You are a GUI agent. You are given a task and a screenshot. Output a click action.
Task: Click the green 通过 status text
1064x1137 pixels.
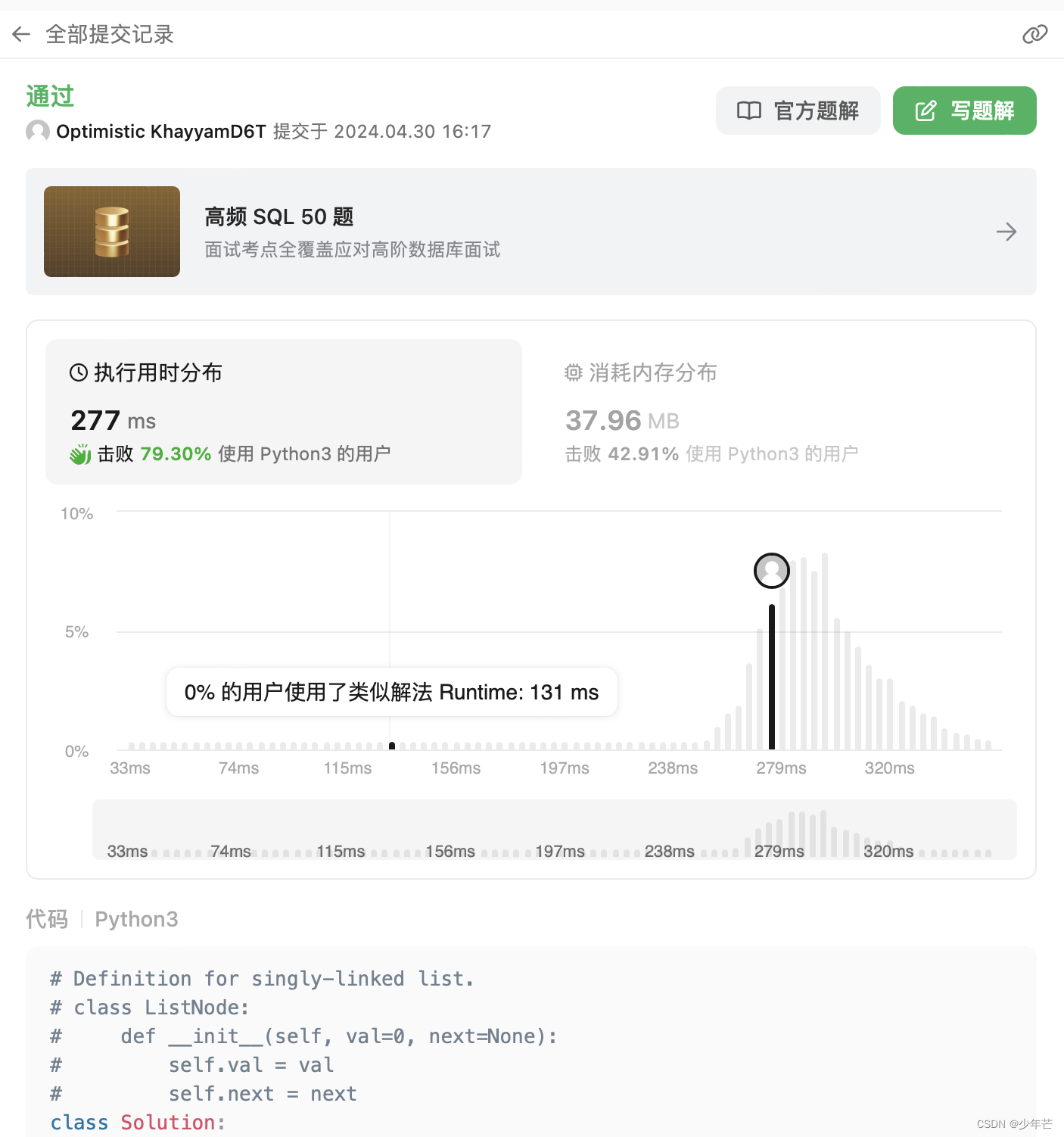point(50,96)
